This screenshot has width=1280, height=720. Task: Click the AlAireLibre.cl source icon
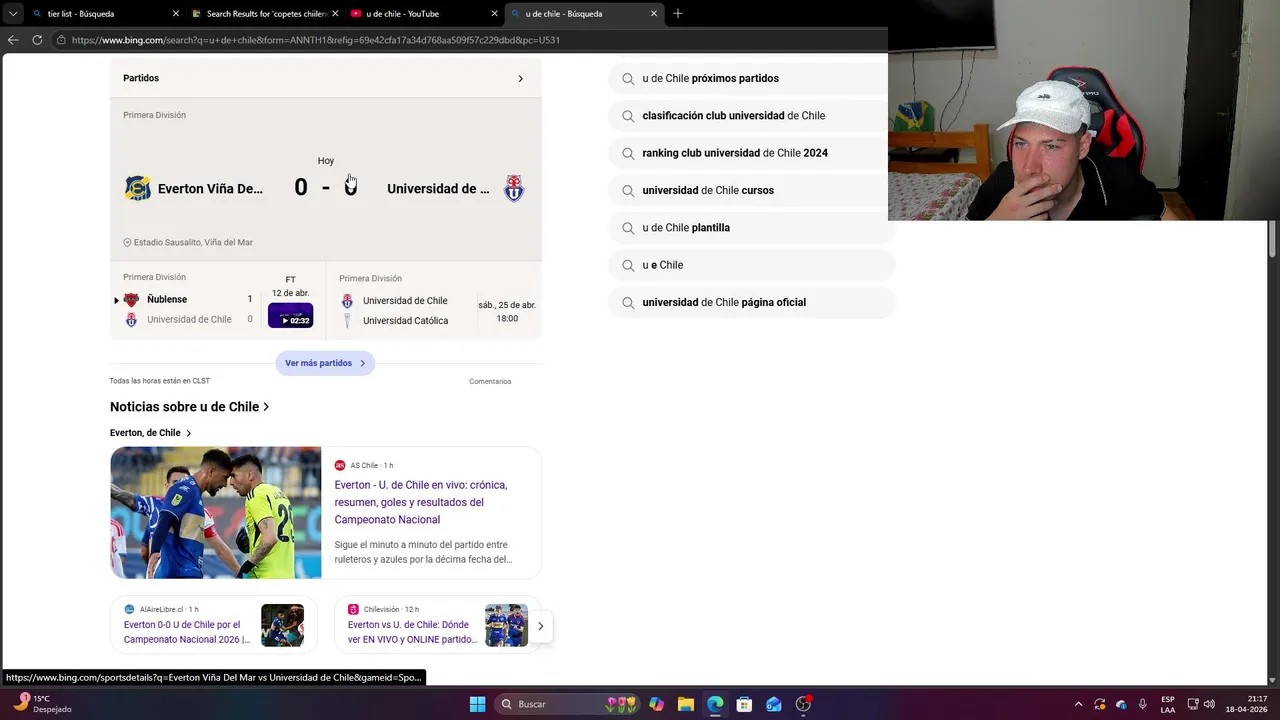tap(129, 609)
